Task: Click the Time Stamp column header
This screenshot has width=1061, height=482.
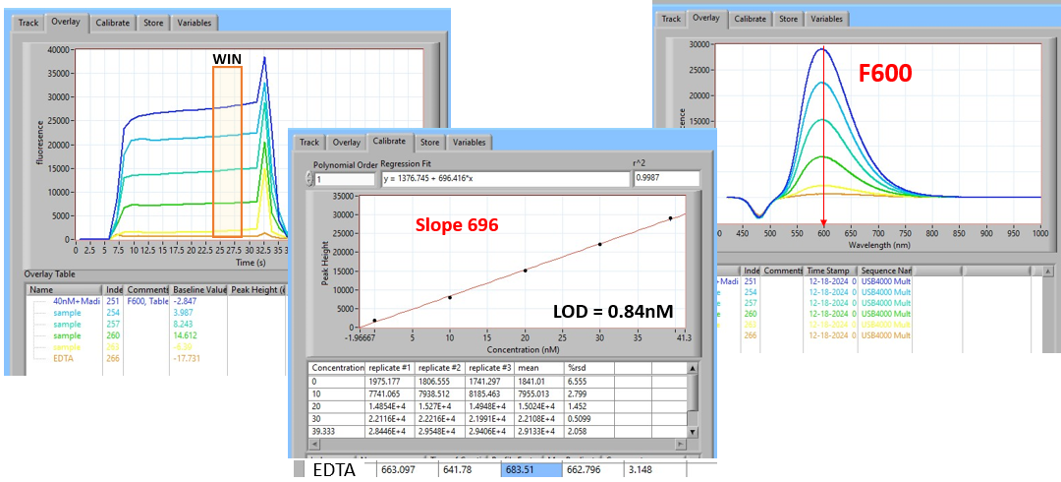Action: coord(837,270)
